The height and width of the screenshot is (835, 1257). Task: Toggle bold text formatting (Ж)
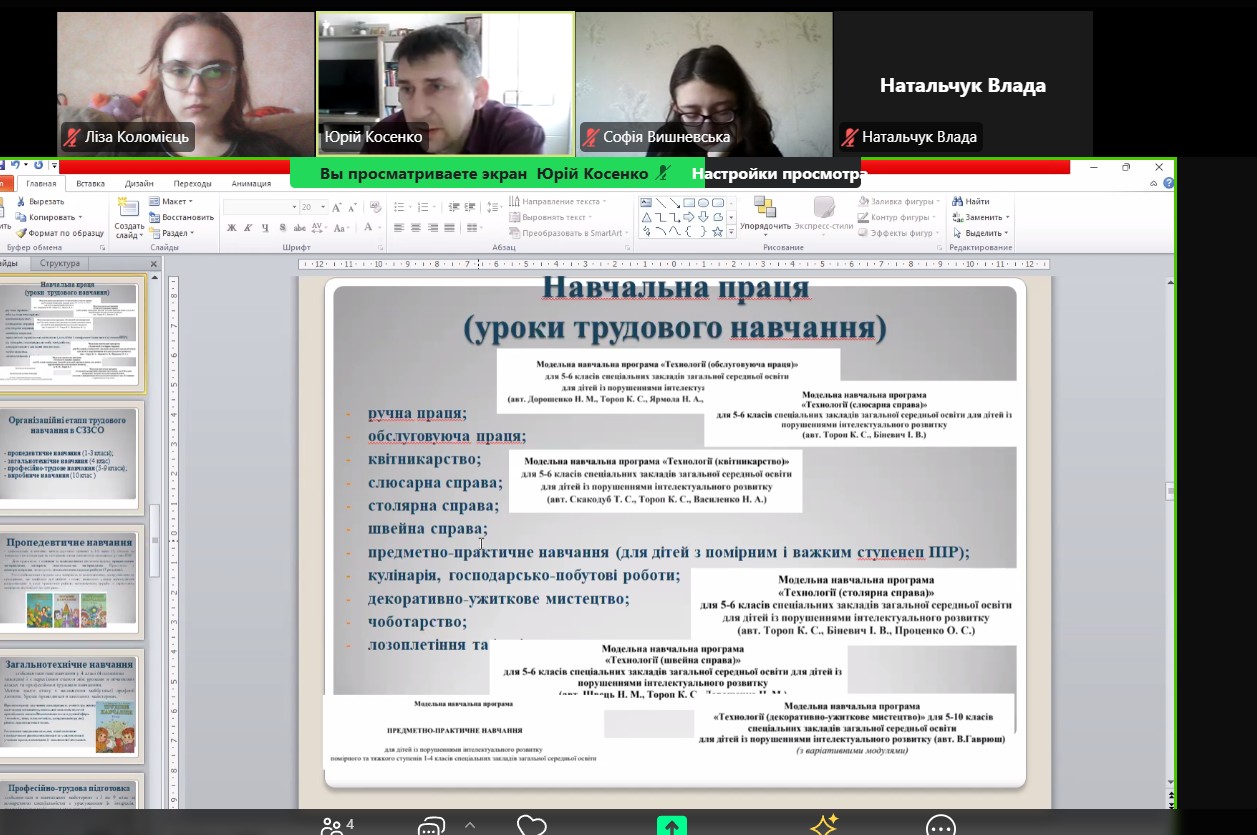pyautogui.click(x=232, y=228)
